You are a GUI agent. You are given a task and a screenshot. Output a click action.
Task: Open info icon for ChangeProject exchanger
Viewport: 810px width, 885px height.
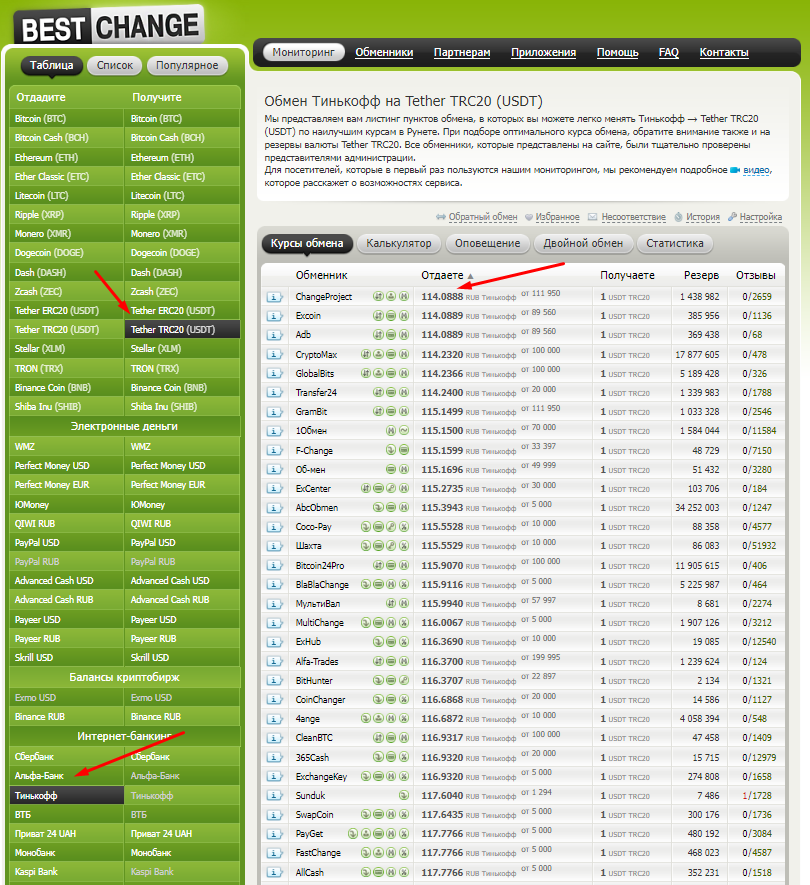click(274, 297)
